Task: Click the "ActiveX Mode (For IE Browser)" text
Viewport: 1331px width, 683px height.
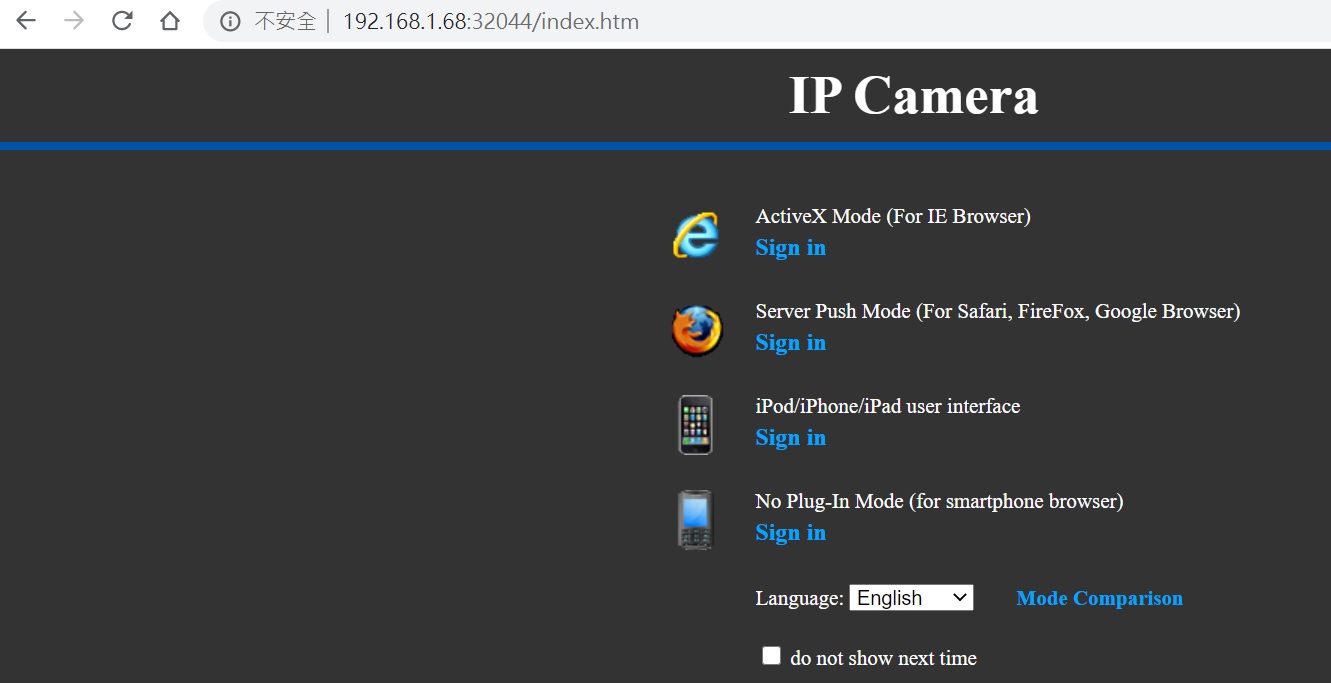Action: tap(893, 216)
